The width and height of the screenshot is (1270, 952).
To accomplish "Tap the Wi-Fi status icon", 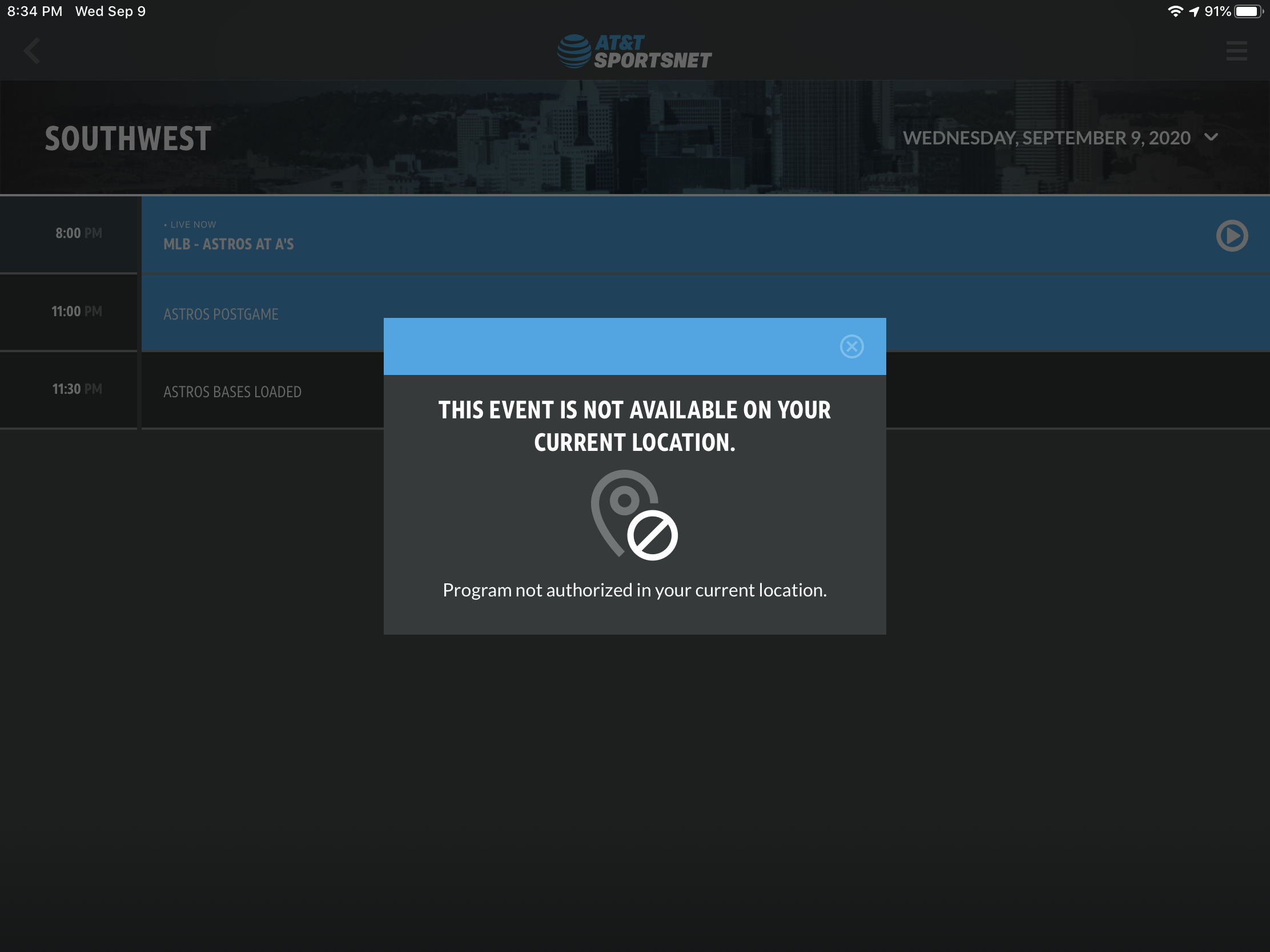I will click(1175, 11).
